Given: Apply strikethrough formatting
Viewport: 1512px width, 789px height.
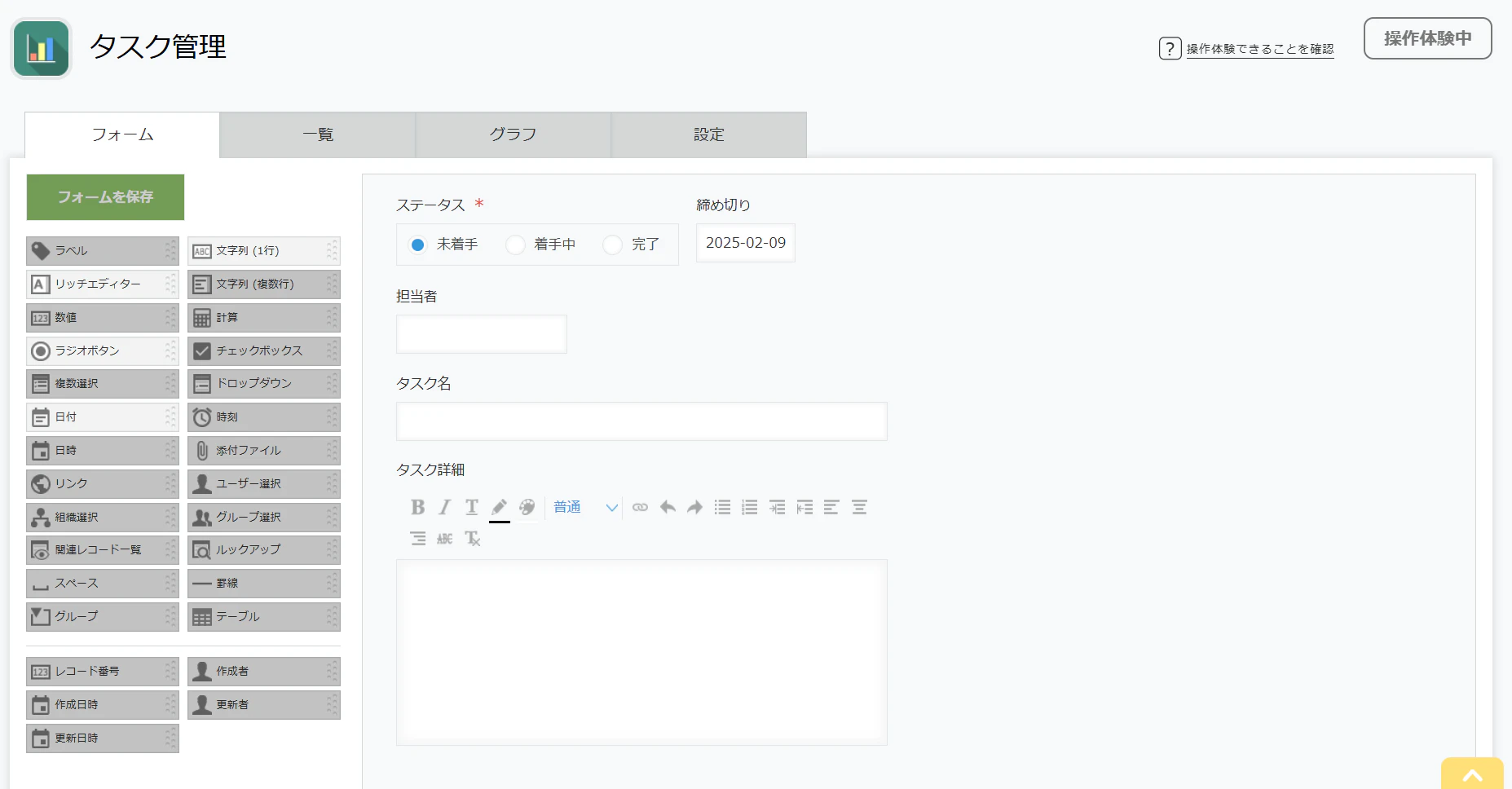Looking at the screenshot, I should tap(445, 539).
